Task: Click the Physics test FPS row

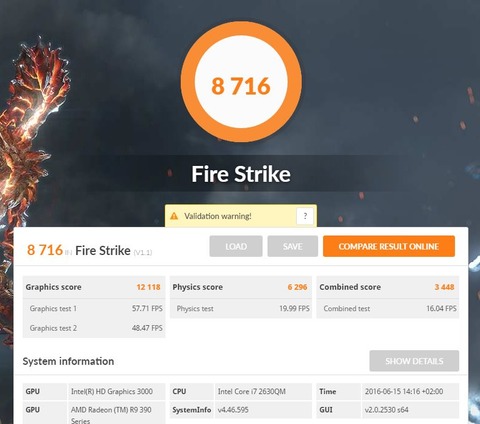Action: pos(241,309)
